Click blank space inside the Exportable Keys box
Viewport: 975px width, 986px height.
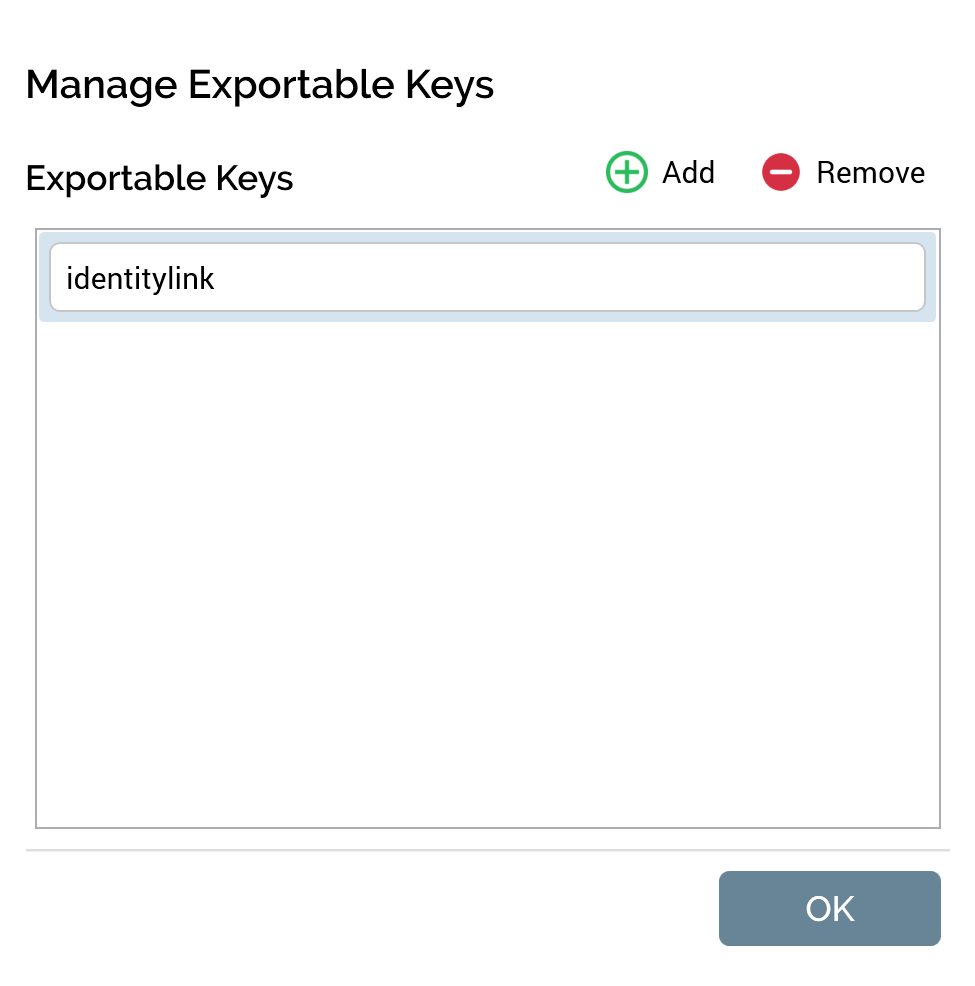coord(487,650)
